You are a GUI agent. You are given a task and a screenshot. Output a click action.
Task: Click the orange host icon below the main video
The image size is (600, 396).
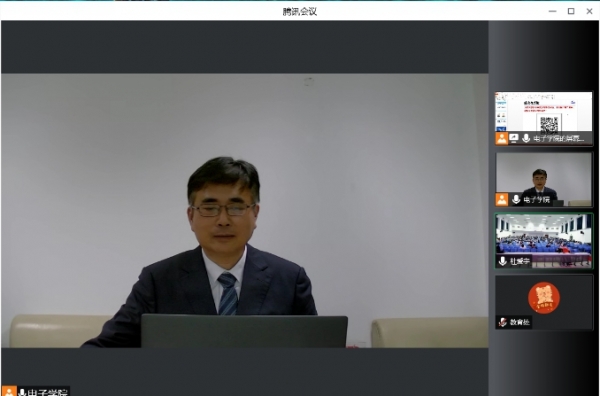tap(8, 391)
